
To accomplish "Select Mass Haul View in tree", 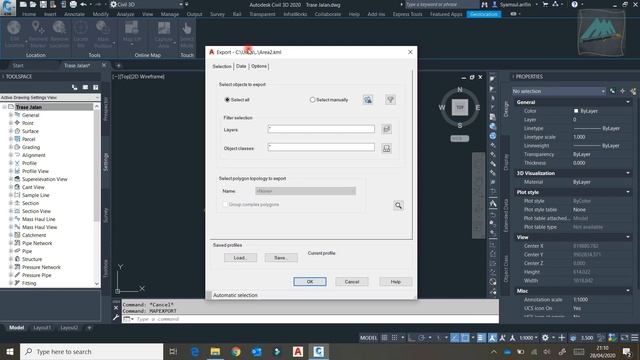I will [40, 227].
